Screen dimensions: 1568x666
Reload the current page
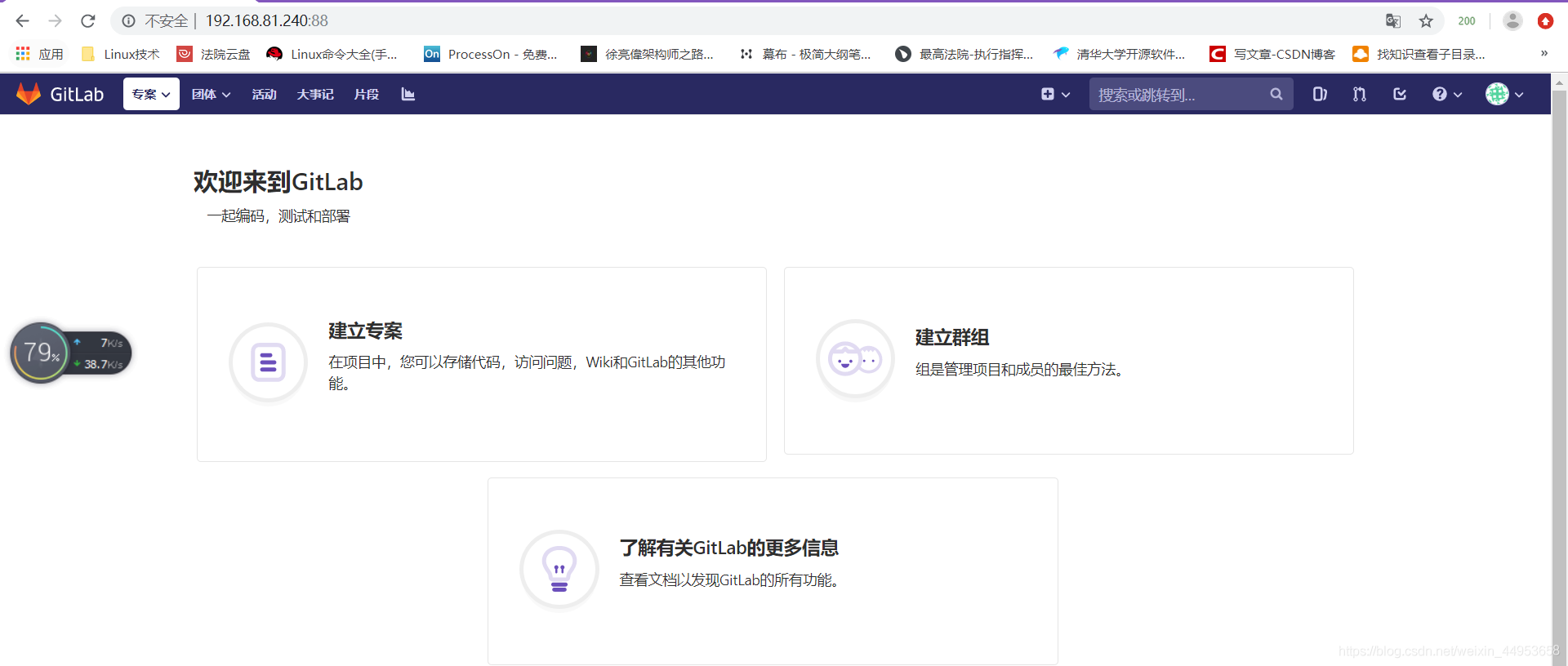tap(88, 21)
